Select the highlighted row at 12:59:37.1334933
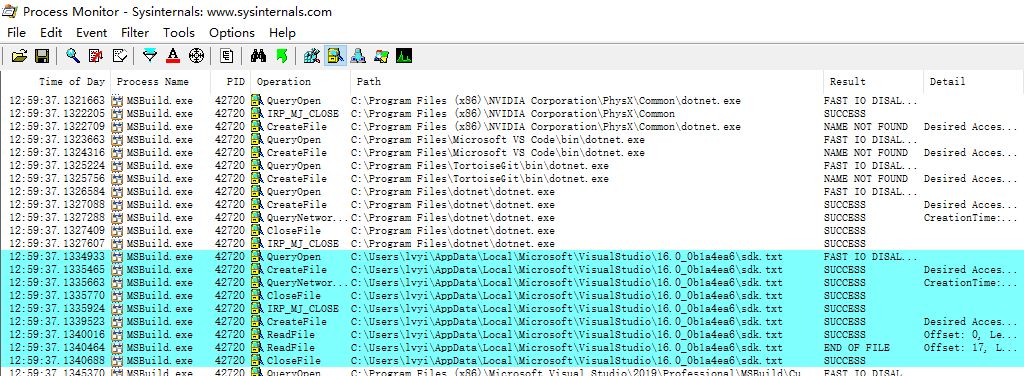1024x376 pixels. click(512, 257)
